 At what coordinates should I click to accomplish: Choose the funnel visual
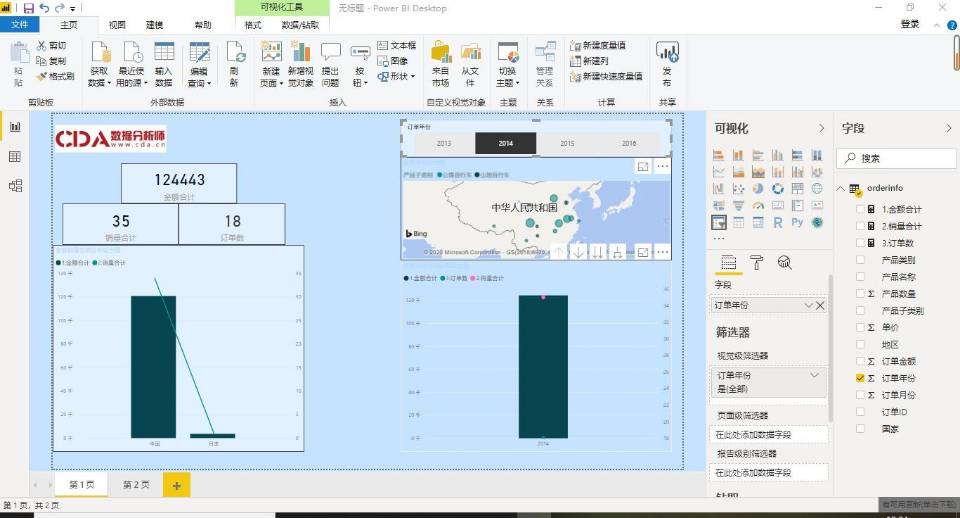(738, 206)
